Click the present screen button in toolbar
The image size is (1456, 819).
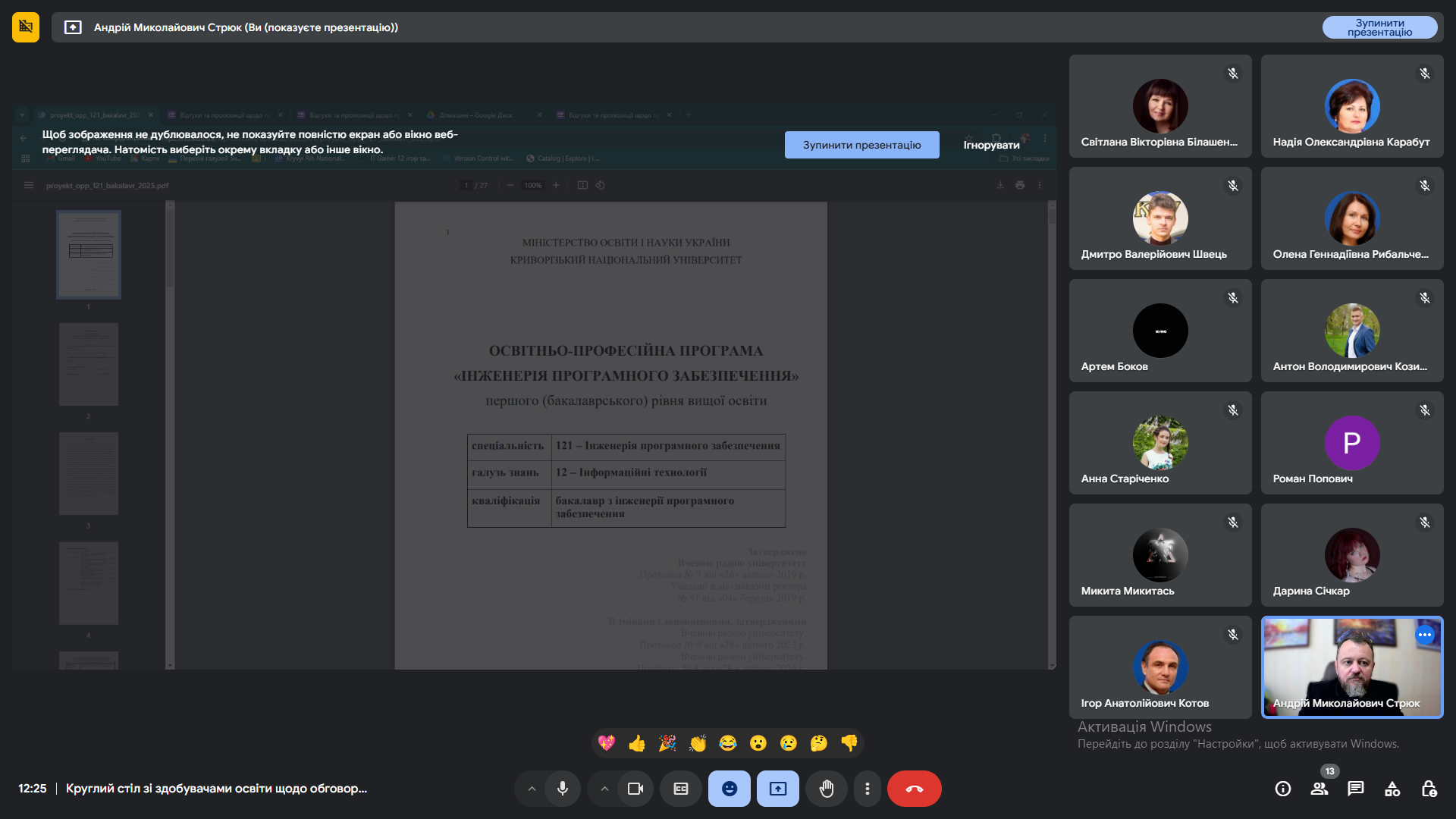click(x=778, y=789)
